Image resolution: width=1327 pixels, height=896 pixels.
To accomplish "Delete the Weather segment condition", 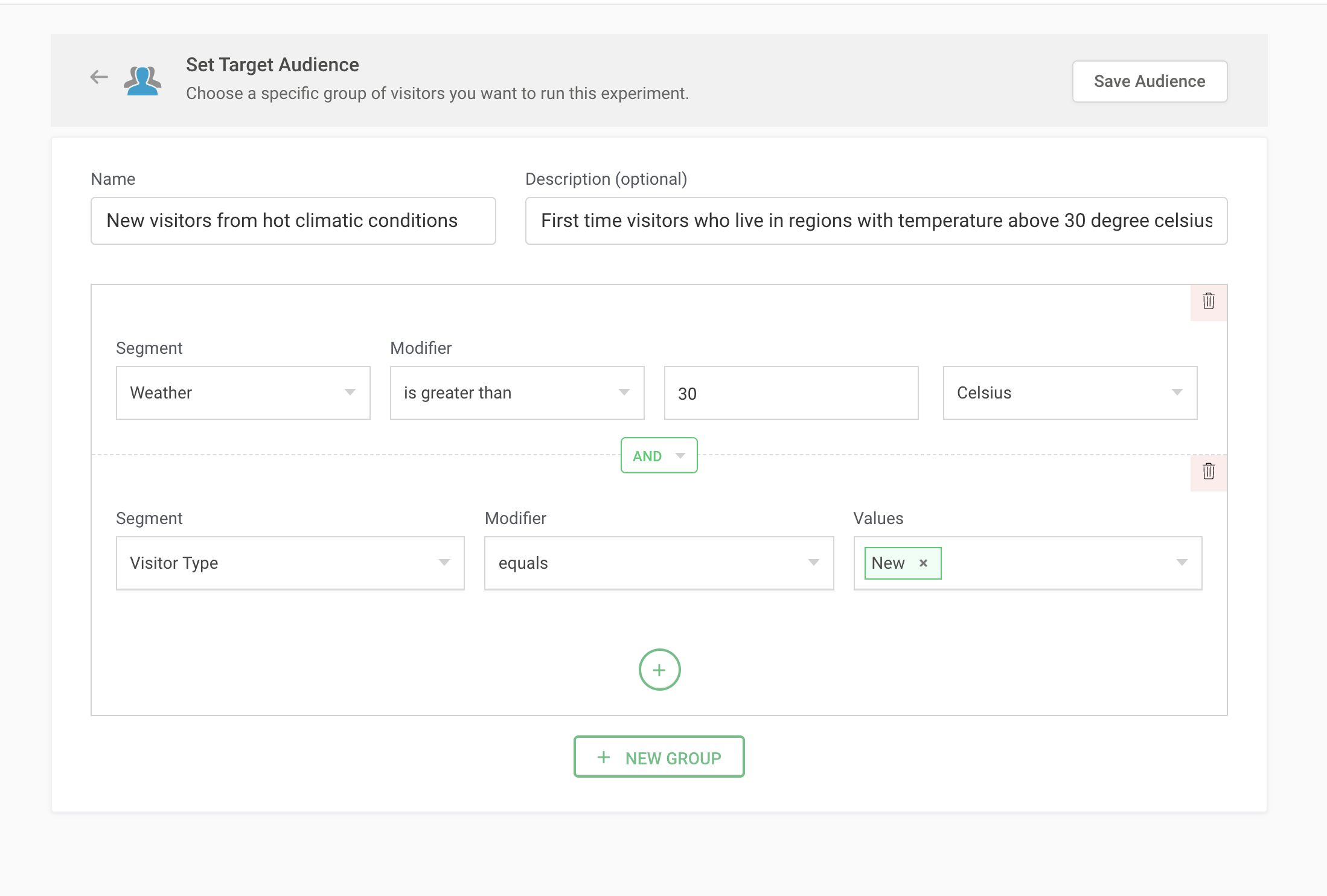I will click(1208, 301).
